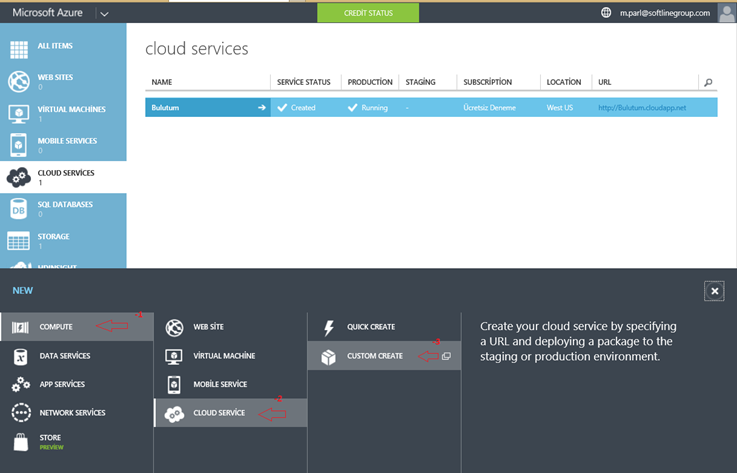This screenshot has height=473, width=737.
Task: Click the Web Site globe icon in New panel
Action: (x=174, y=327)
